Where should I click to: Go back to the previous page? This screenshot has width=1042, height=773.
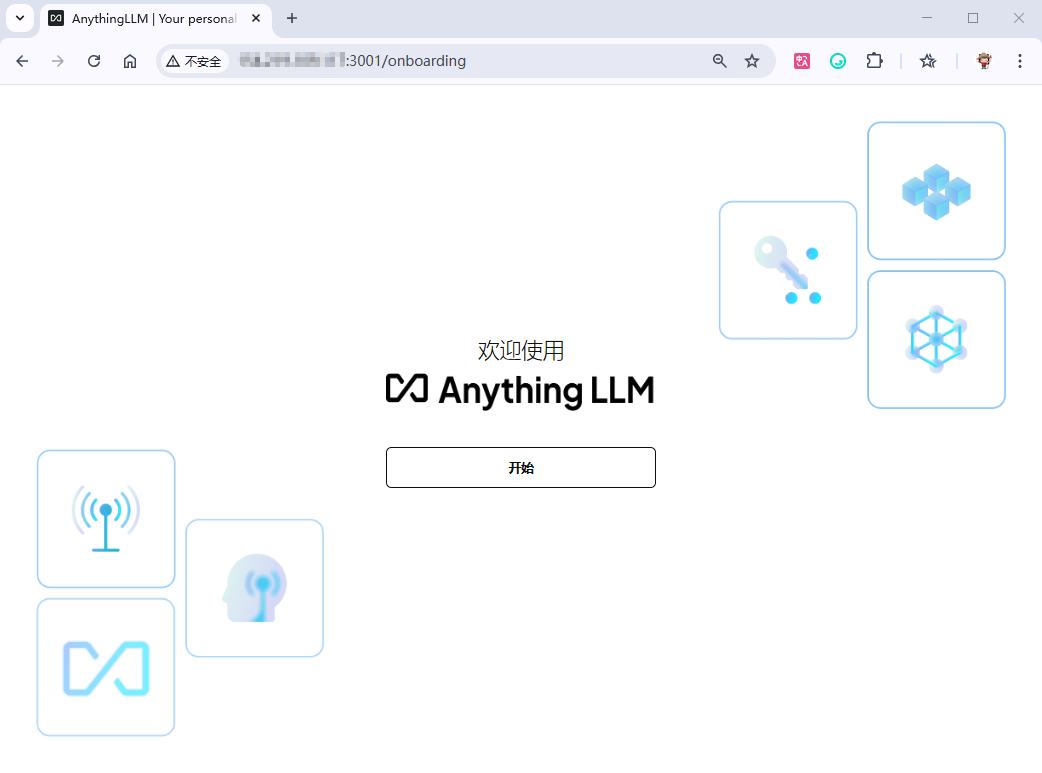(22, 61)
